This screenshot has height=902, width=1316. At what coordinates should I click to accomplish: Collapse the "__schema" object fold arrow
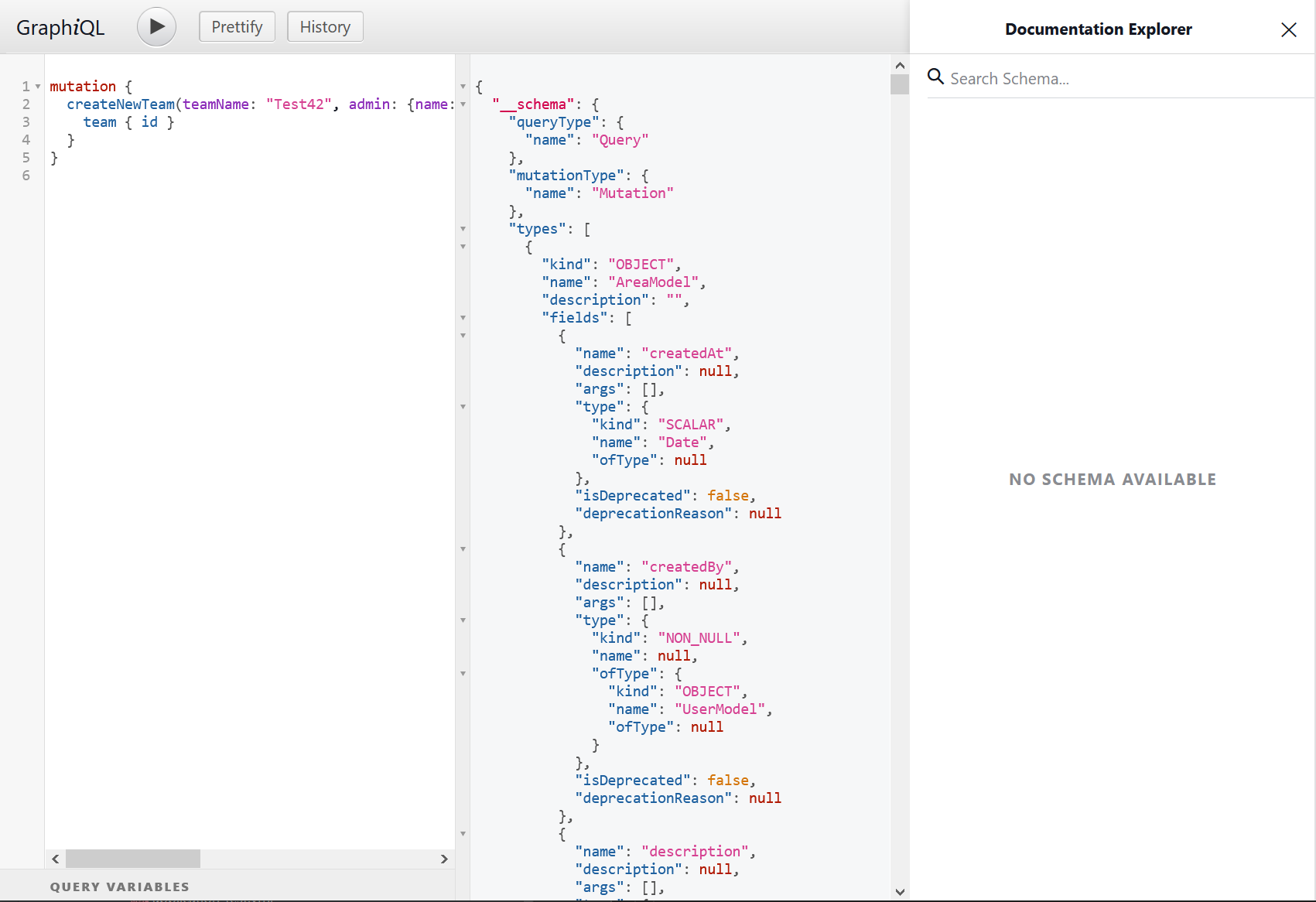click(x=463, y=104)
